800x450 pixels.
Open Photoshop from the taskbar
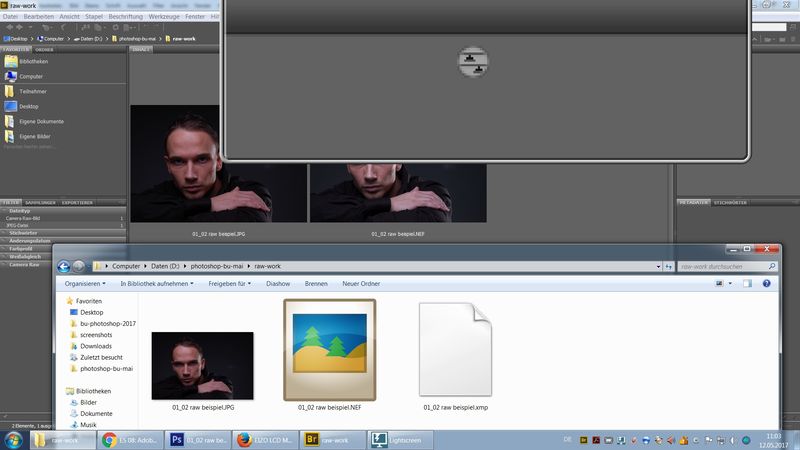(202, 439)
